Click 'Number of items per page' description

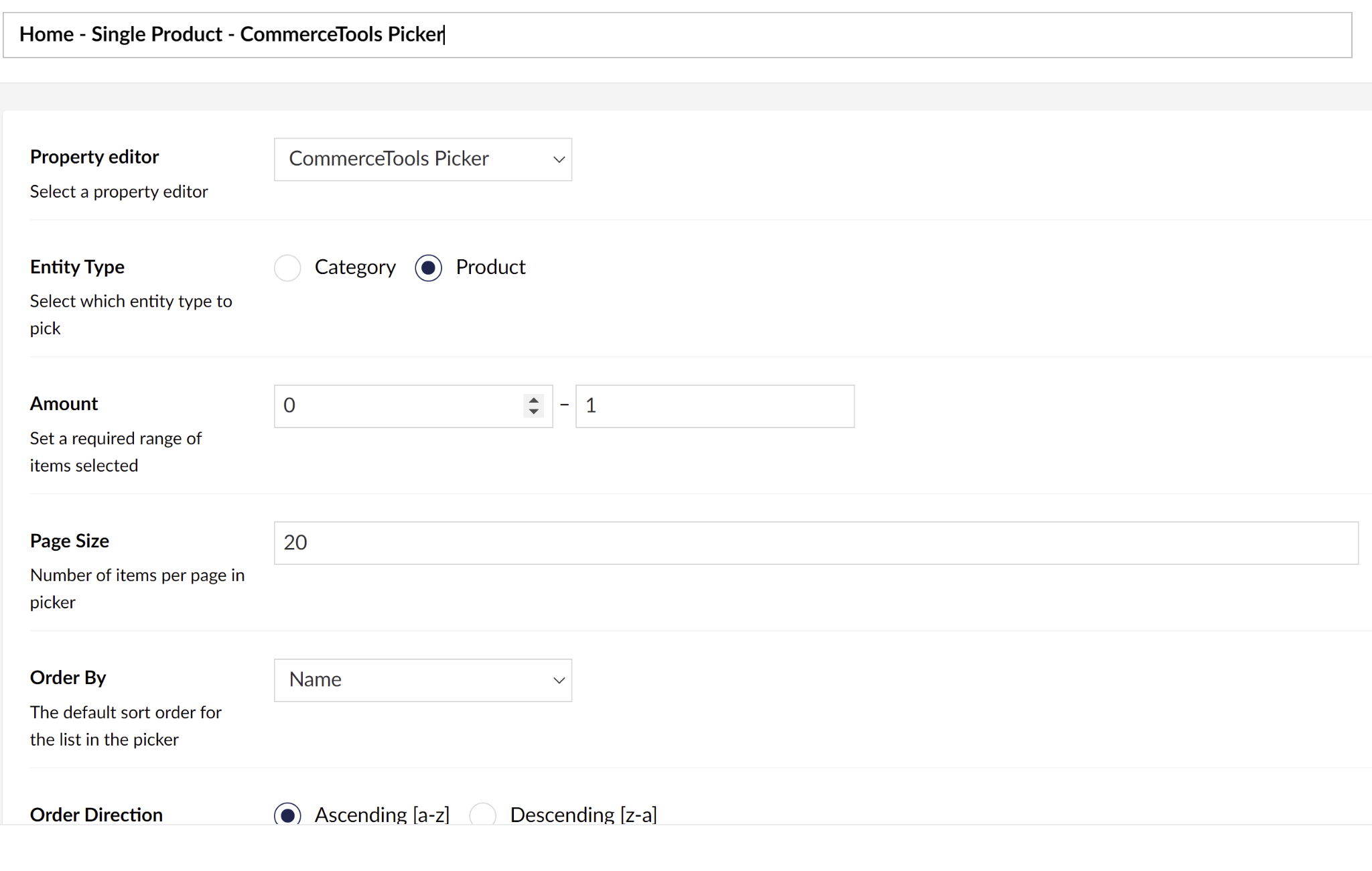[137, 589]
